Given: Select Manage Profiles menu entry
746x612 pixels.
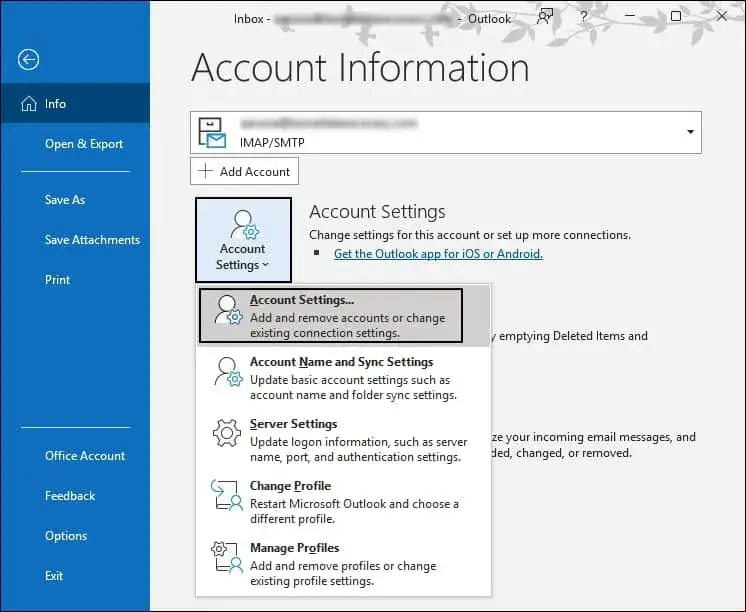Looking at the screenshot, I should click(x=344, y=563).
